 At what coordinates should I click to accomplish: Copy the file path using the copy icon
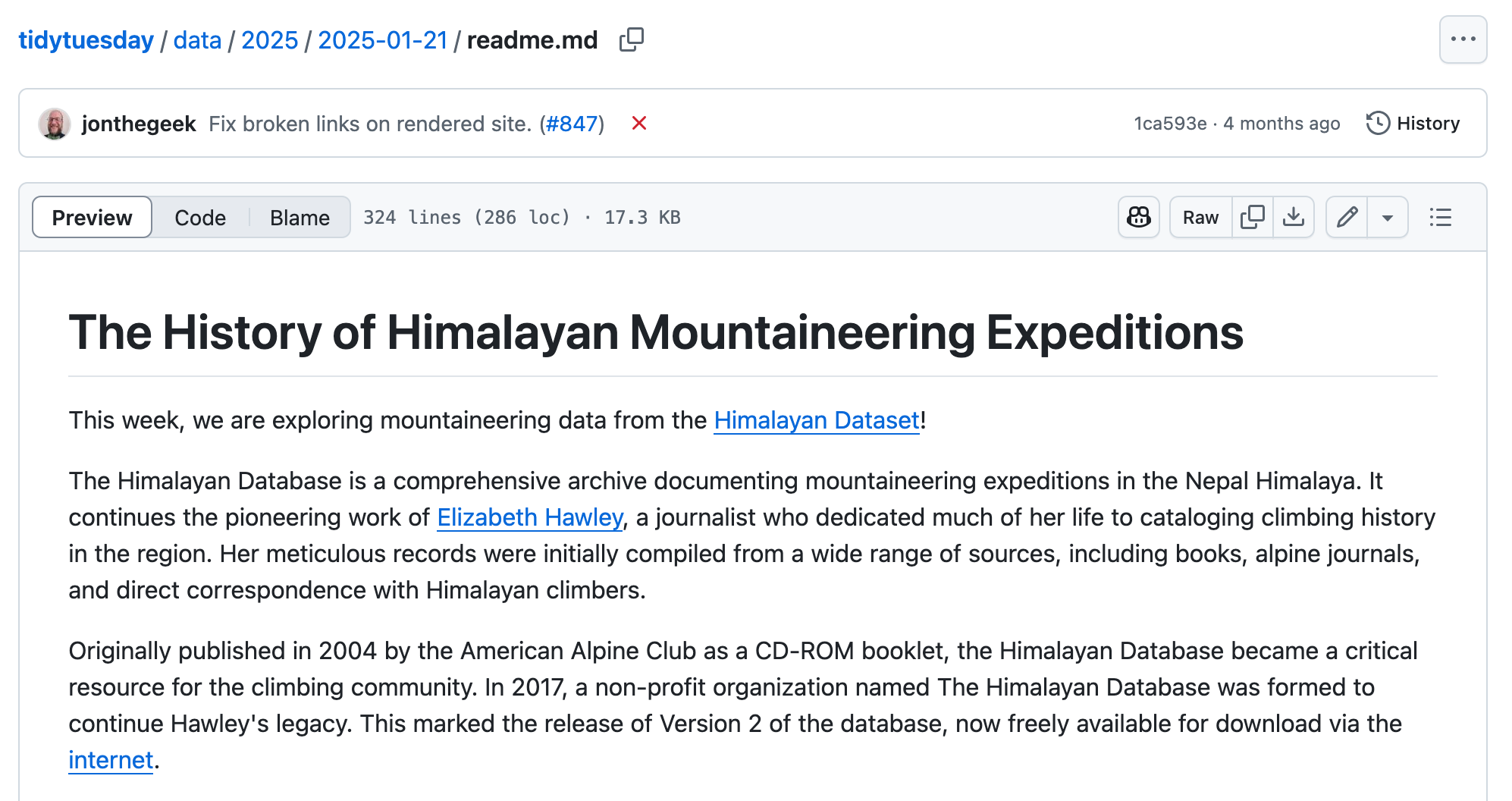631,39
